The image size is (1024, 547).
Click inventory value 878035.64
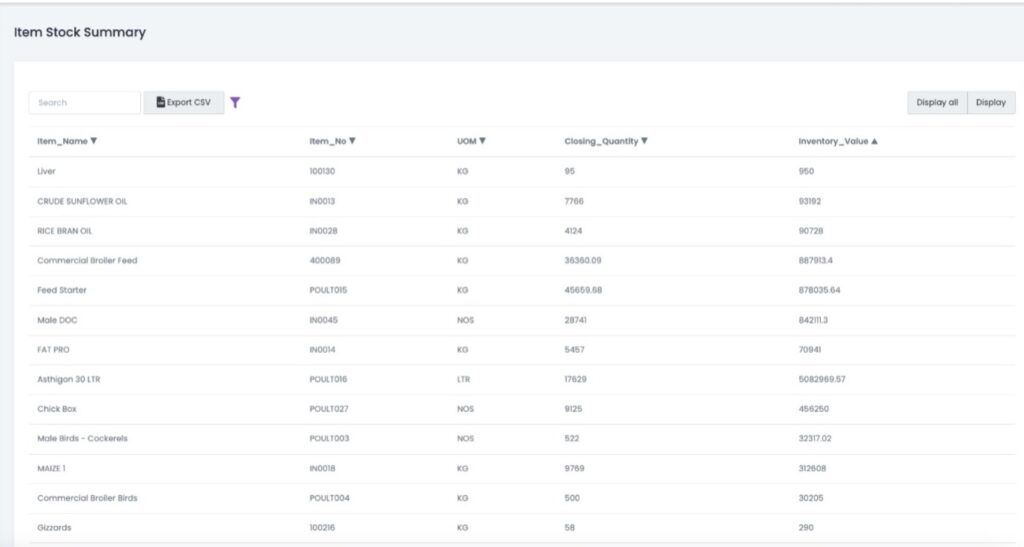pos(820,290)
